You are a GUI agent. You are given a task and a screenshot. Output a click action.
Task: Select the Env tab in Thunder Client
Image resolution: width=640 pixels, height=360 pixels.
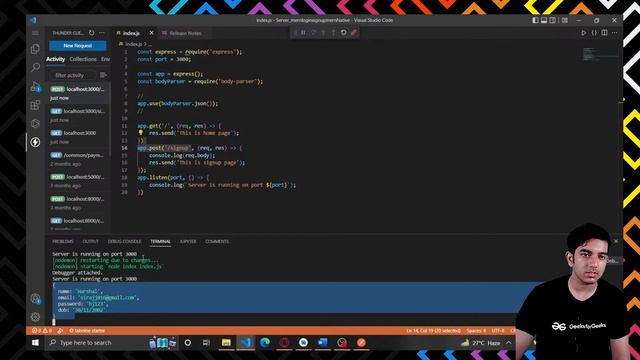point(106,59)
